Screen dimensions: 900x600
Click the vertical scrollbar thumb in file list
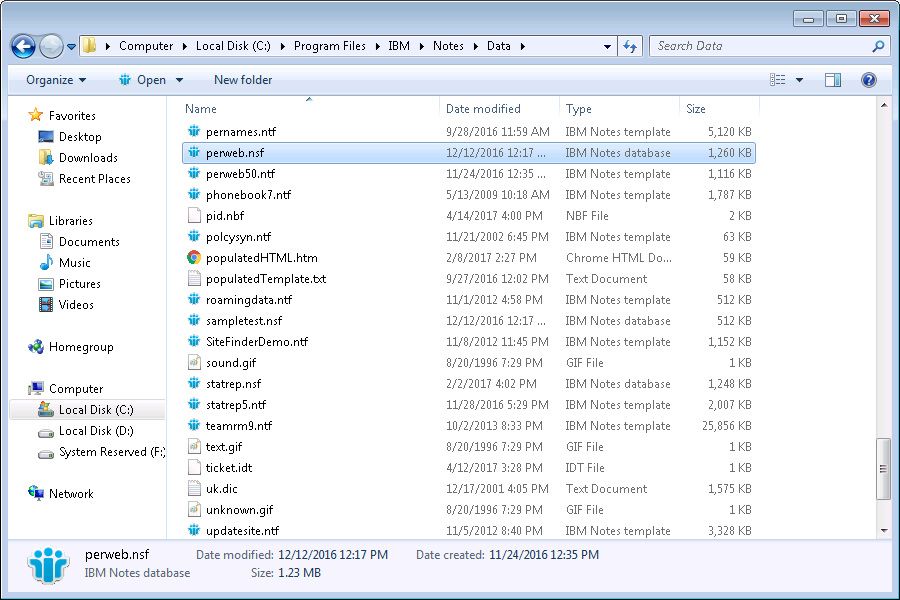(883, 467)
